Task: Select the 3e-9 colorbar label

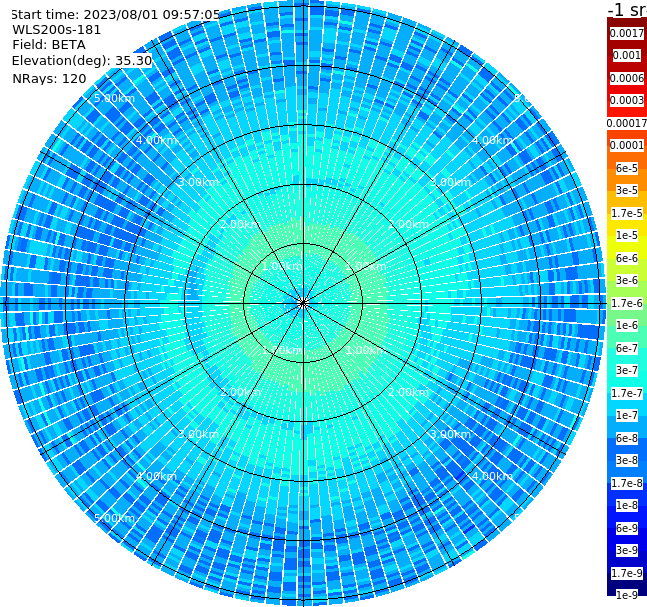Action: [627, 550]
